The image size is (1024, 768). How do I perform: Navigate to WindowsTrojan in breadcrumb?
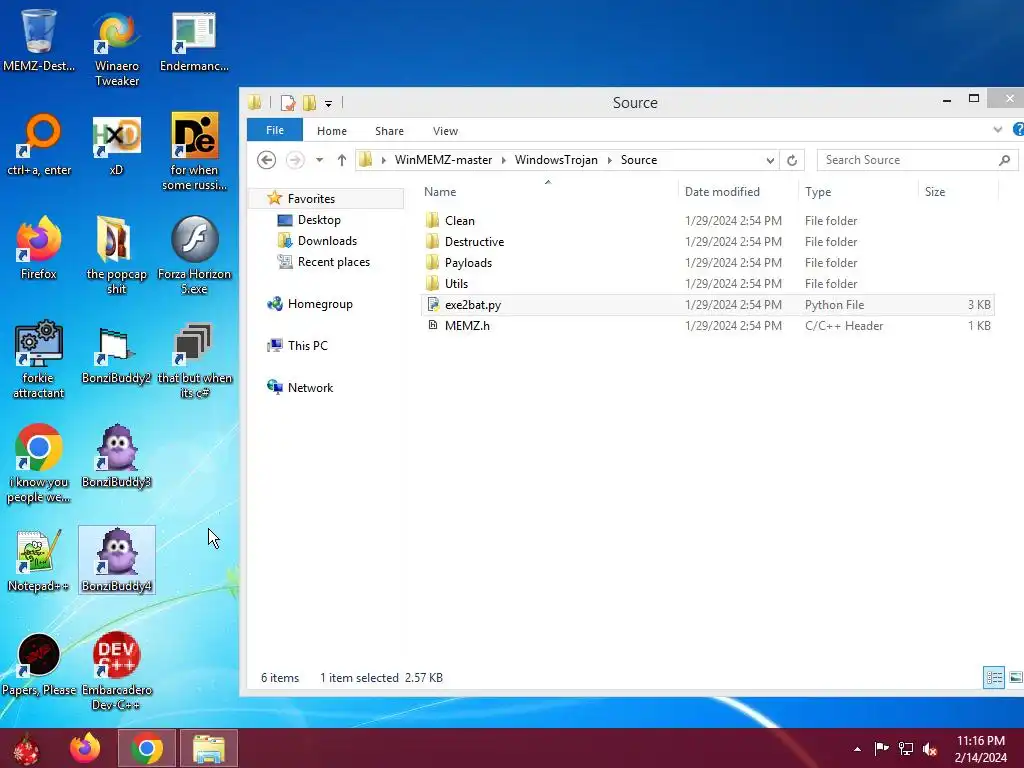click(556, 160)
